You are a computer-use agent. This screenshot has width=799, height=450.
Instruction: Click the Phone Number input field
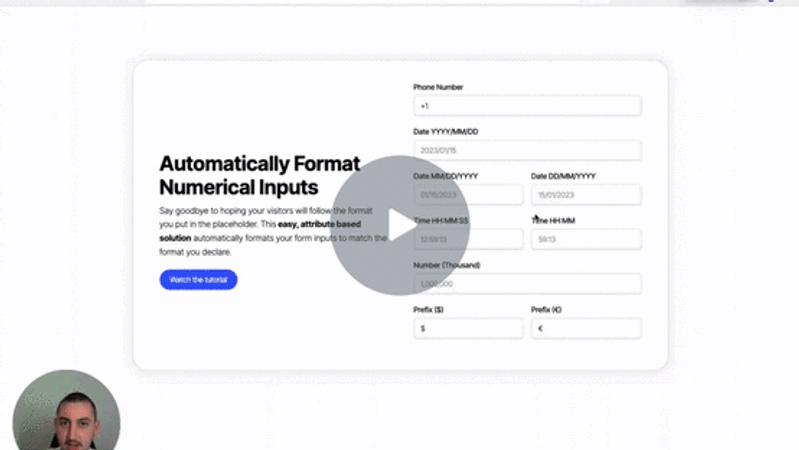[x=527, y=106]
